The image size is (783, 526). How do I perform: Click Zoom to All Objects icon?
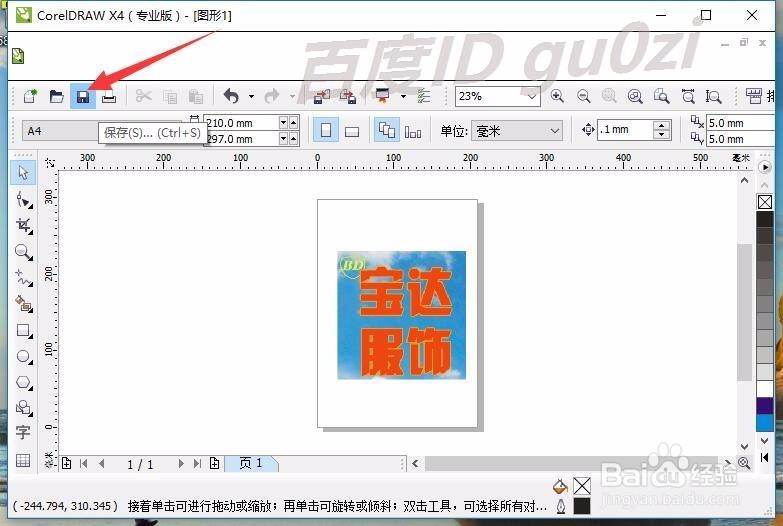coord(635,96)
